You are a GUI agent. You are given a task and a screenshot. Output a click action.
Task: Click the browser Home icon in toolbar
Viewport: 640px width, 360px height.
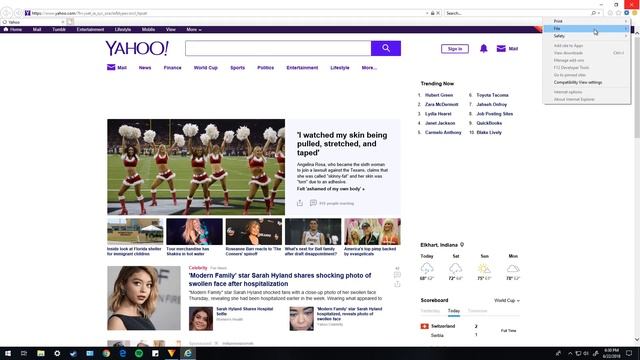tap(610, 13)
